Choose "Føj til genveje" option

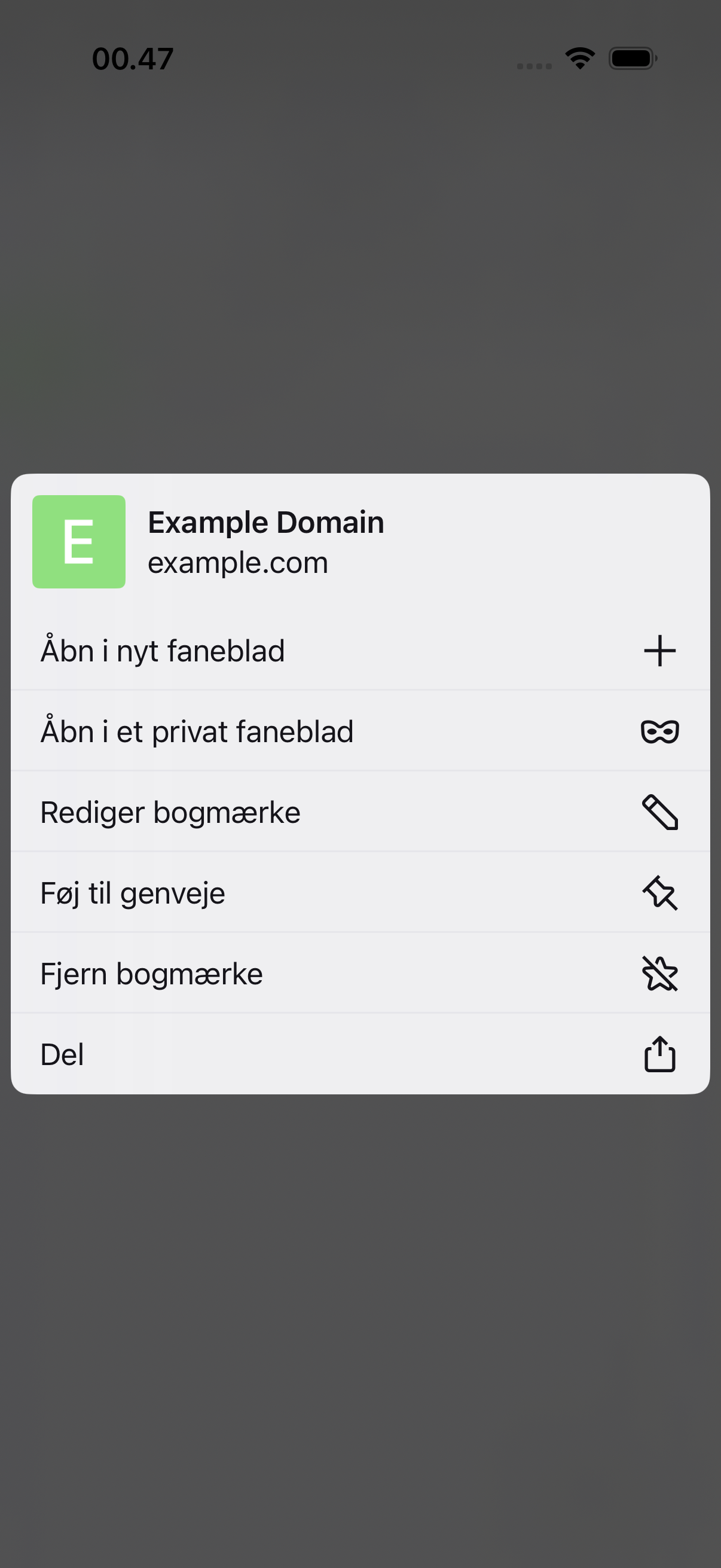pyautogui.click(x=360, y=893)
